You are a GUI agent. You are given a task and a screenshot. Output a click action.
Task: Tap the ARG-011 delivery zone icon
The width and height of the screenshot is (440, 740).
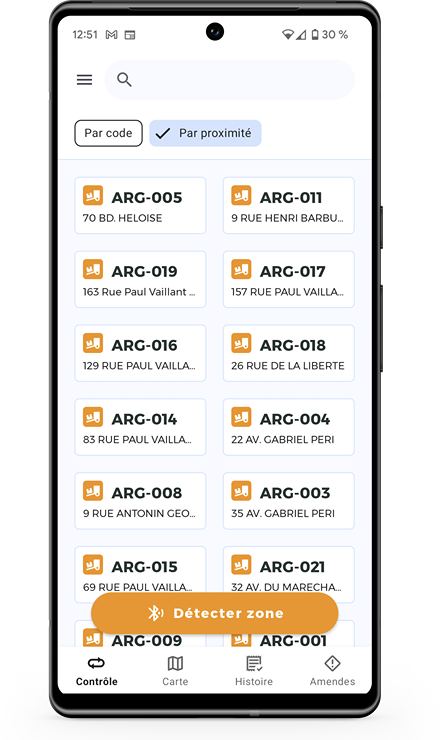(x=241, y=195)
